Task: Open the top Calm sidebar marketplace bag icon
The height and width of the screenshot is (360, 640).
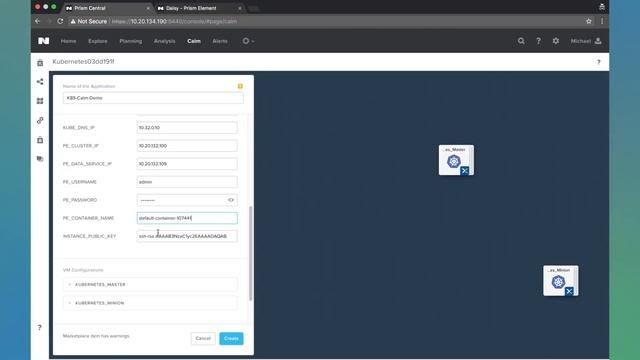Action: [x=40, y=62]
